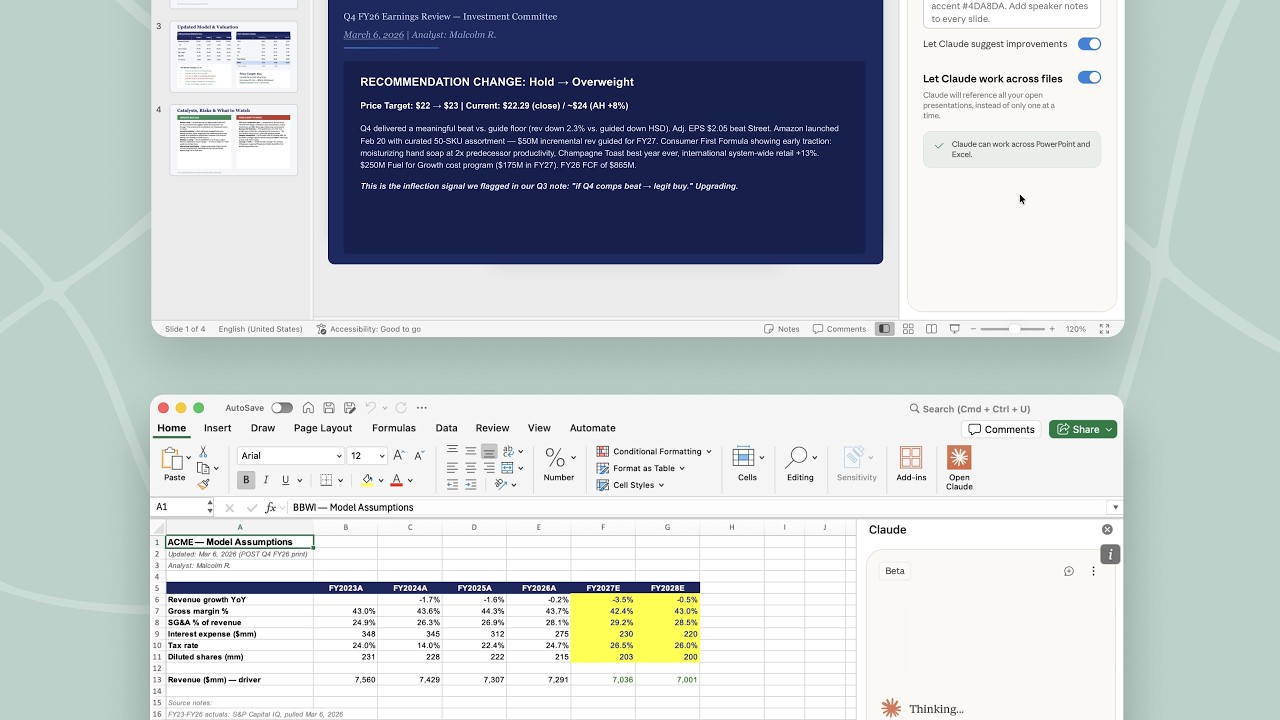Start PowerPoint slide show from status bar
This screenshot has height=720, width=1280.
[954, 329]
